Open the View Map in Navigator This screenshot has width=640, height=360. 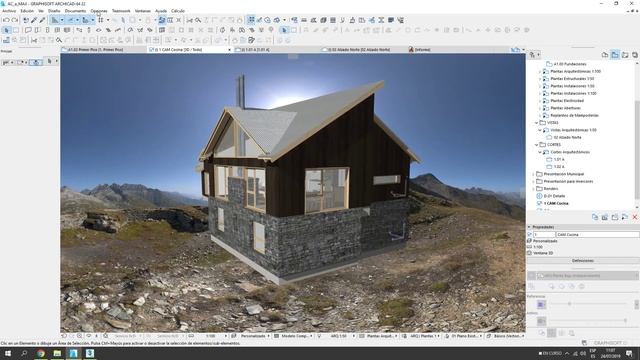pyautogui.click(x=615, y=55)
